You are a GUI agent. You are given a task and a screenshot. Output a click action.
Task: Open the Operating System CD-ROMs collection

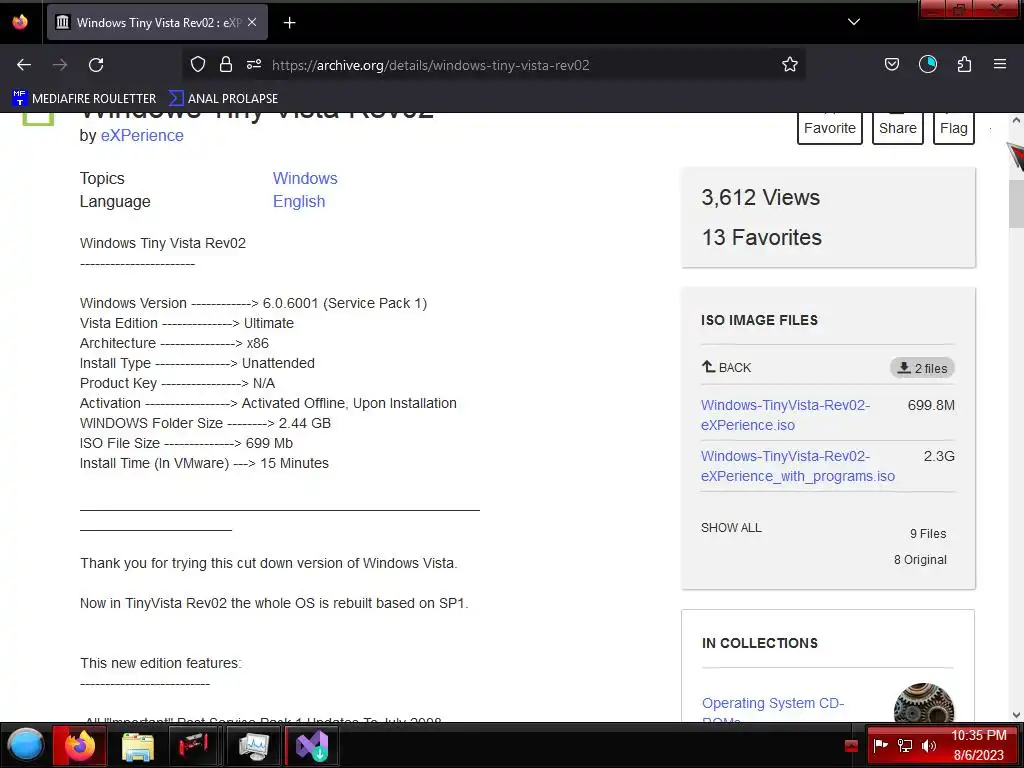coord(773,711)
